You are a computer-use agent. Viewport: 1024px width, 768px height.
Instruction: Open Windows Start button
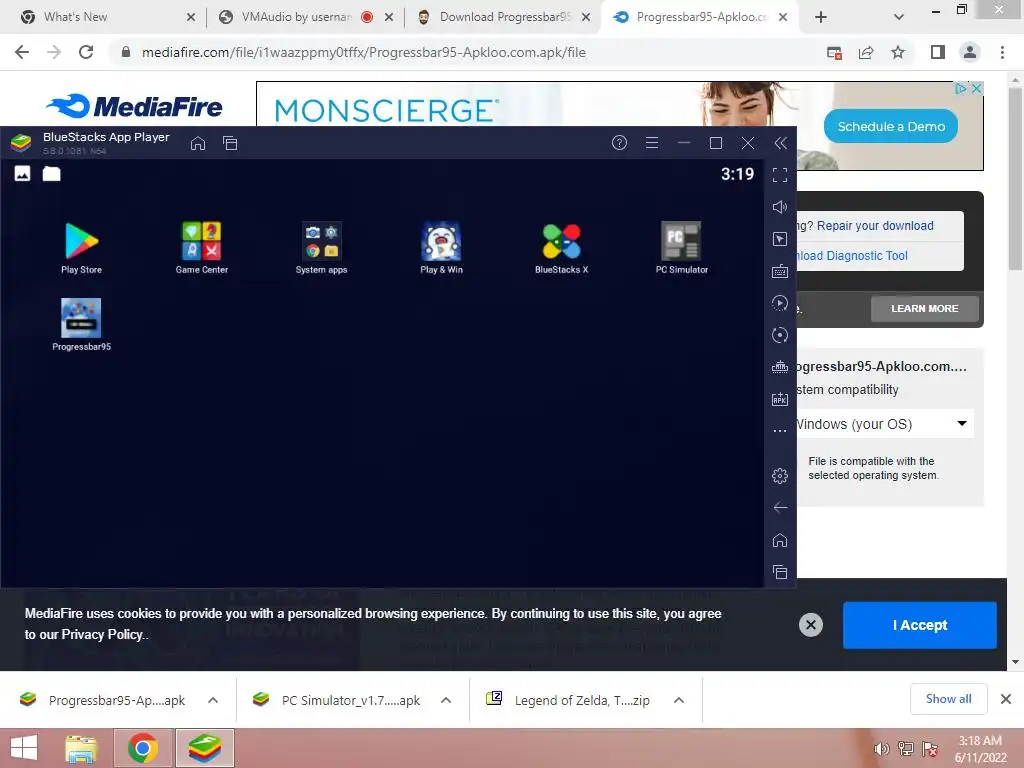point(24,748)
